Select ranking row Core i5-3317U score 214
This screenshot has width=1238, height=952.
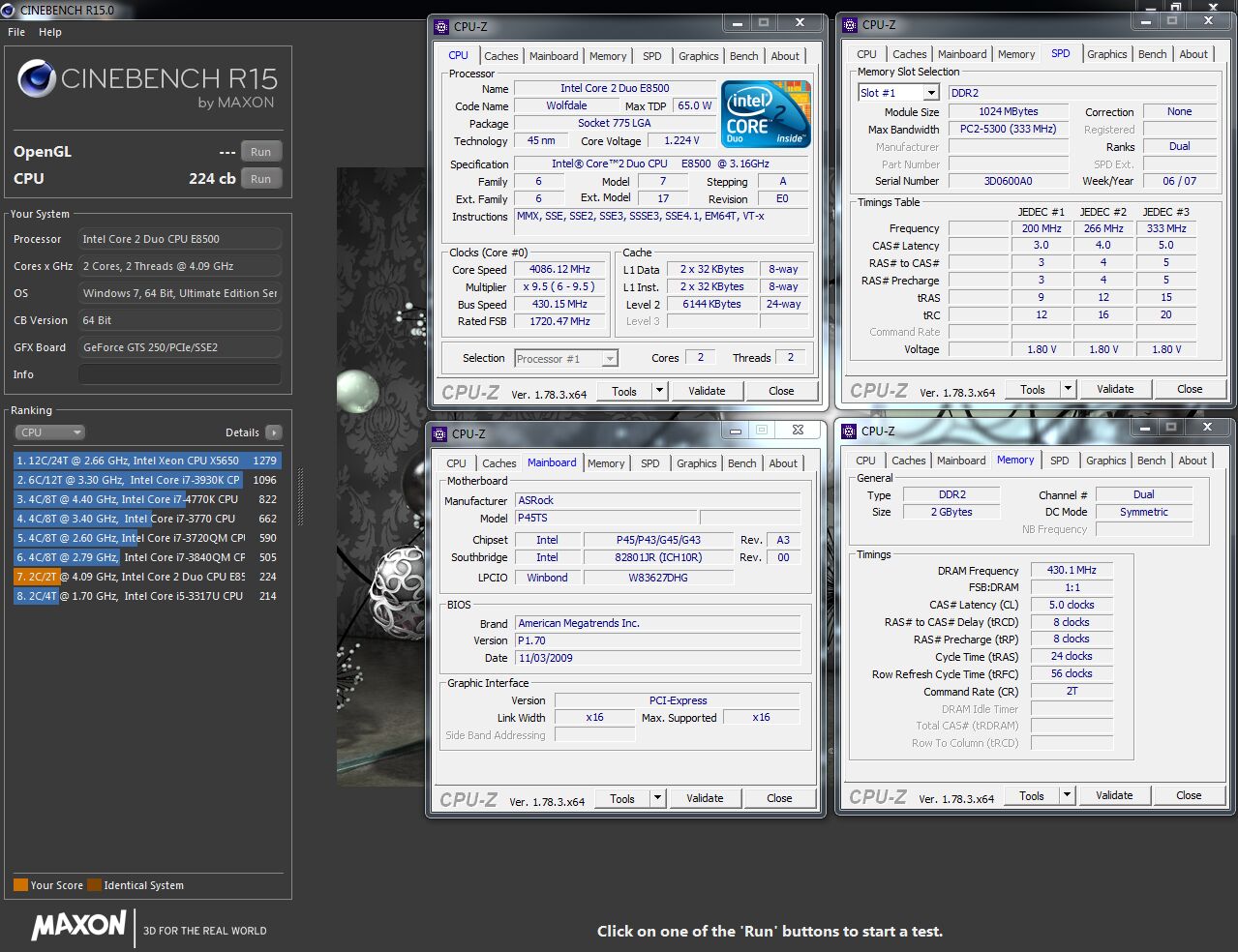tap(147, 596)
